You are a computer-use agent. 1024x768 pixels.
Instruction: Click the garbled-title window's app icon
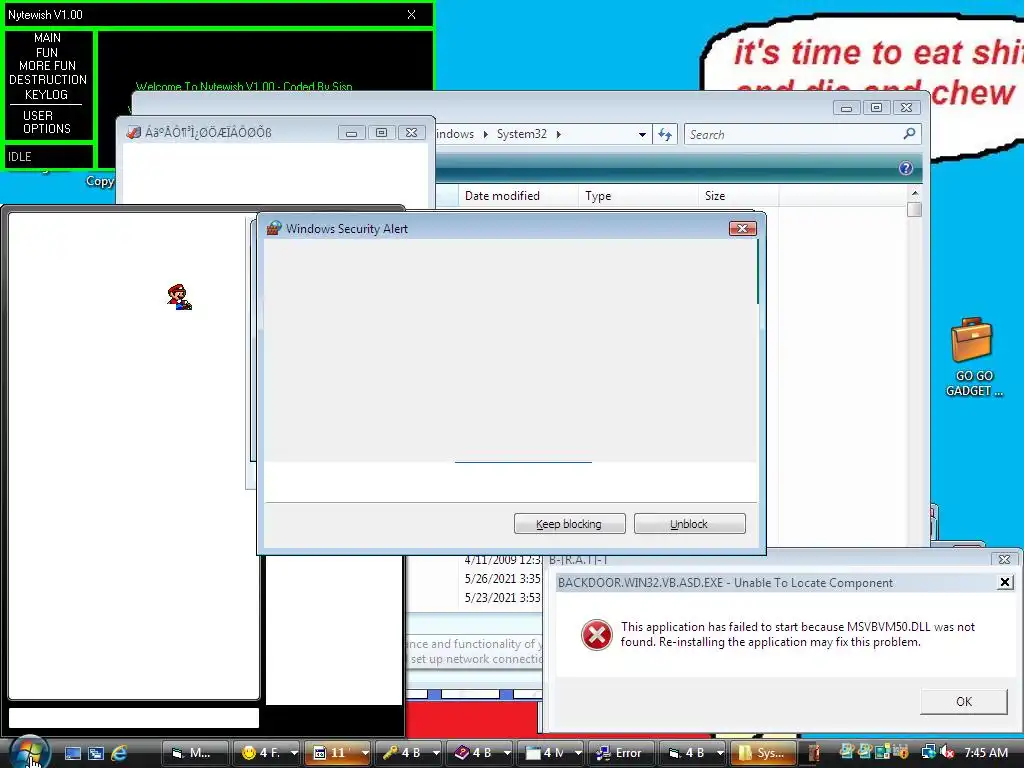tap(134, 133)
